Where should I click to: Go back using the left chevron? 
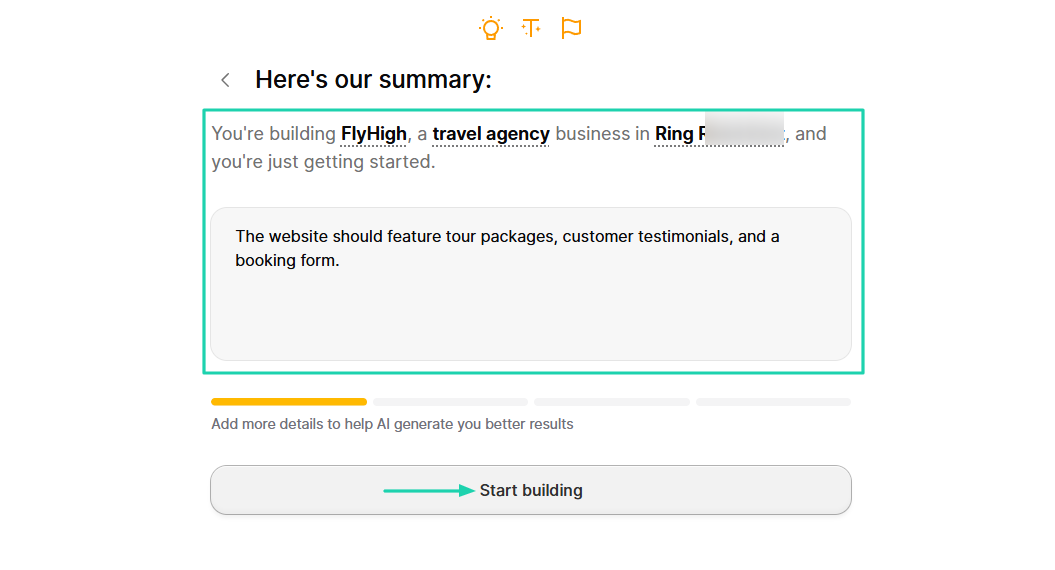(x=225, y=80)
